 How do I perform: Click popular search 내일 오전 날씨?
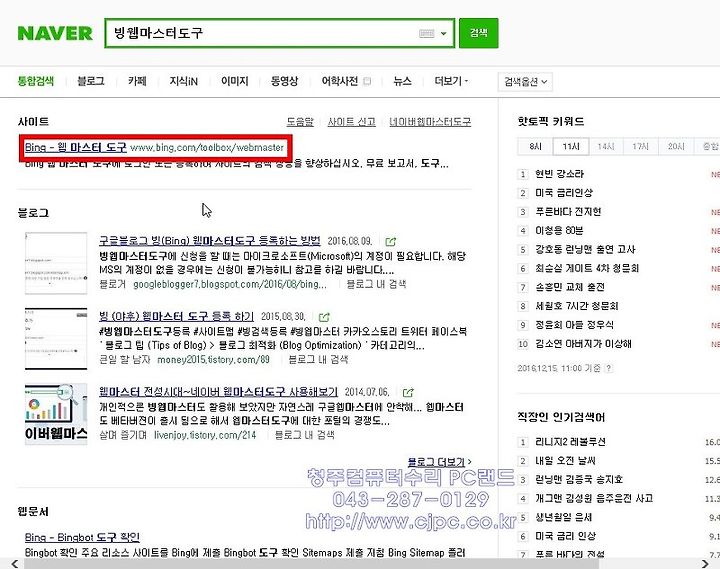point(565,461)
